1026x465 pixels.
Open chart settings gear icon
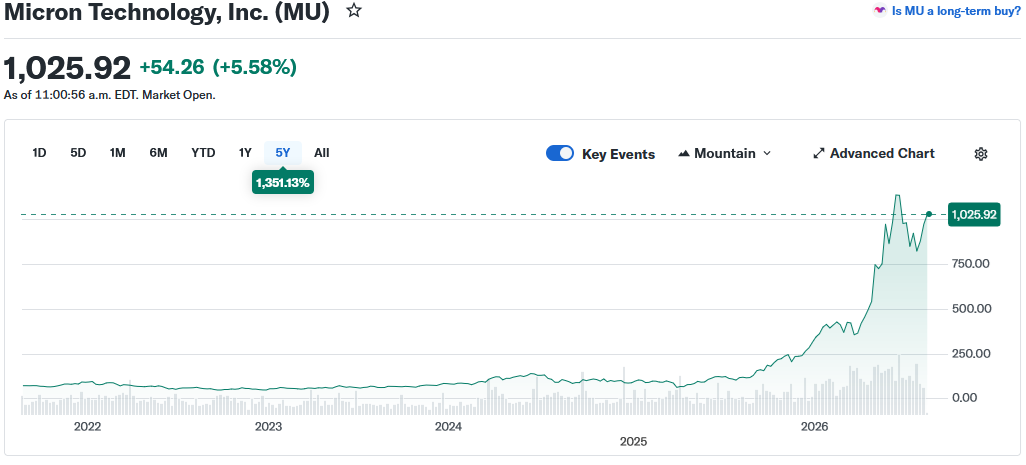[x=981, y=154]
